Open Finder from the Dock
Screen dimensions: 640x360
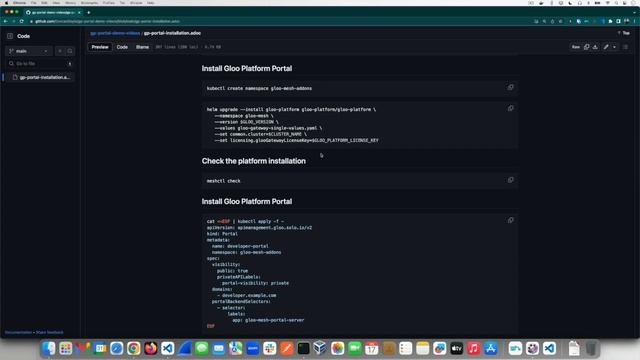[49, 349]
